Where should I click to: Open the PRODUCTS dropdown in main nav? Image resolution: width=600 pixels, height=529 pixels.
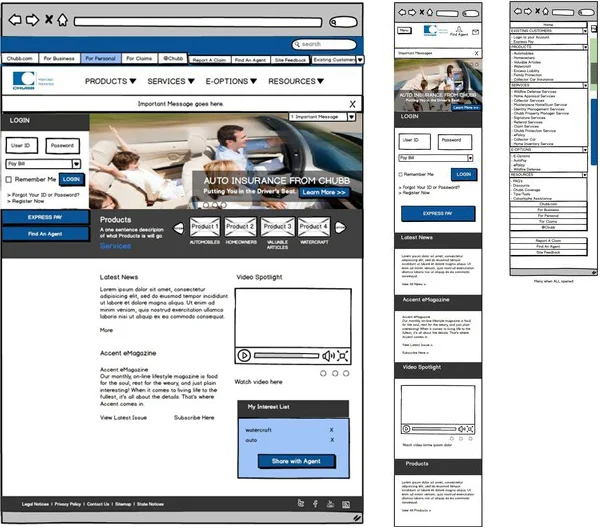pyautogui.click(x=110, y=81)
